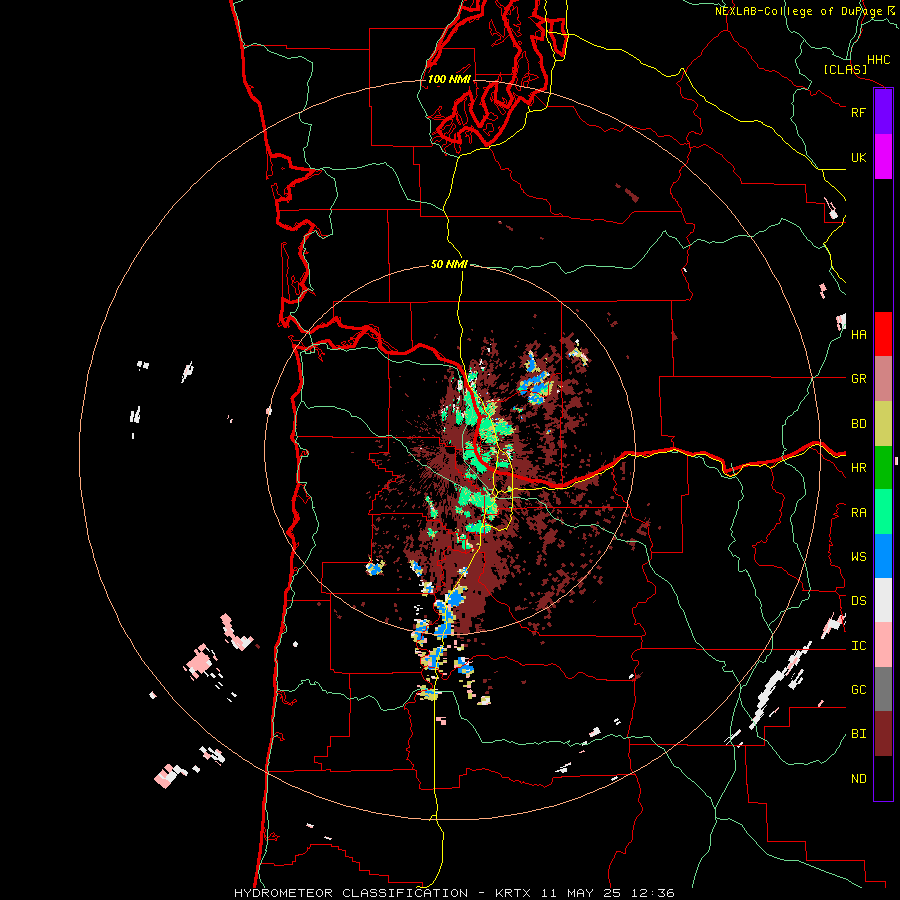Click the HR legend label

(859, 468)
